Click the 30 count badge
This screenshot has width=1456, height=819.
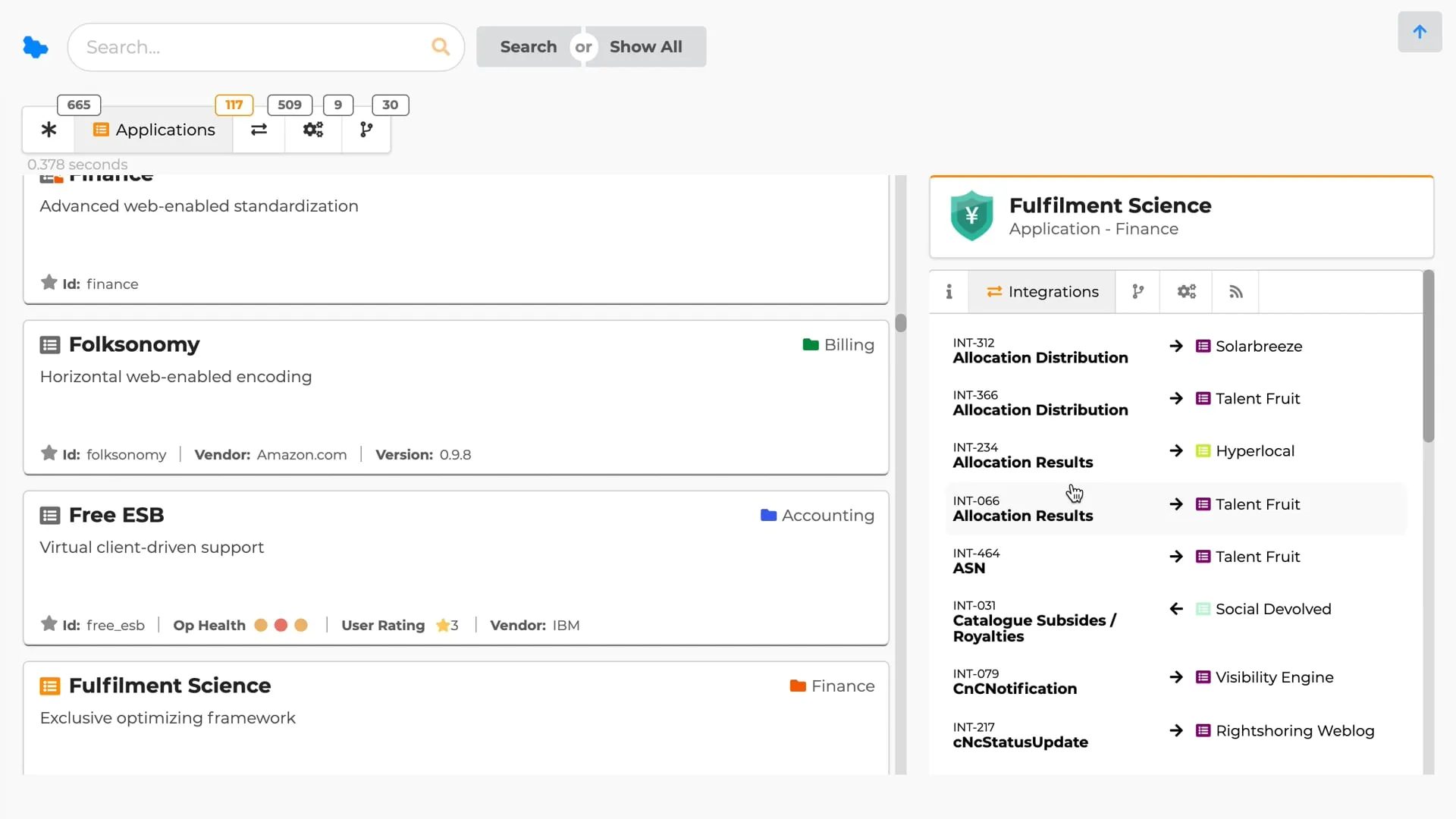[391, 105]
